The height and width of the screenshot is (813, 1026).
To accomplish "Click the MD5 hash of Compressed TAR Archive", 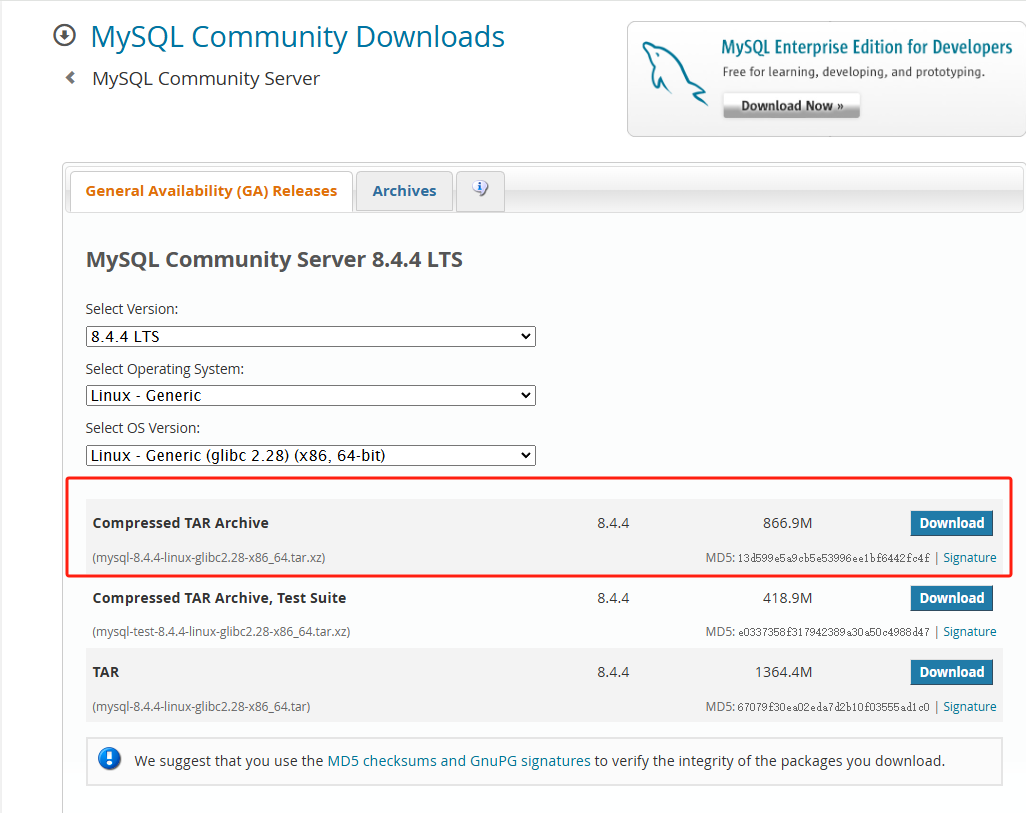I will pyautogui.click(x=834, y=558).
